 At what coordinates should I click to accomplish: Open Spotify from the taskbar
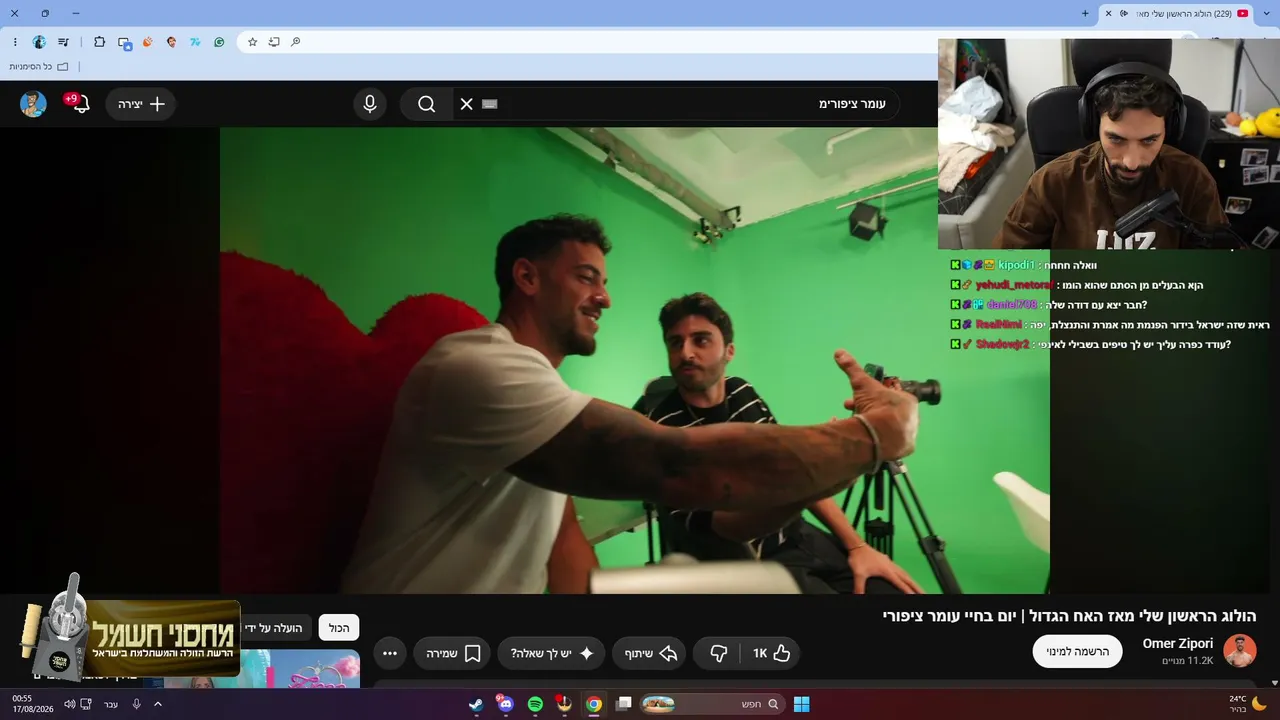(535, 704)
